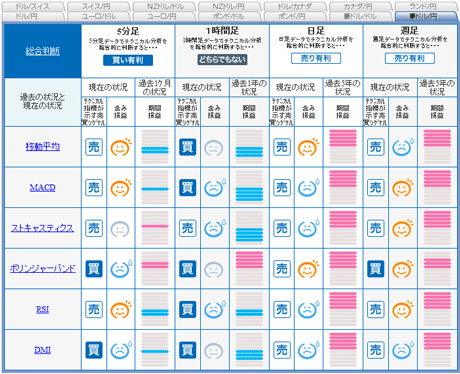Click 移動平均 row 5分足 期間損益 bar chart

[155, 147]
